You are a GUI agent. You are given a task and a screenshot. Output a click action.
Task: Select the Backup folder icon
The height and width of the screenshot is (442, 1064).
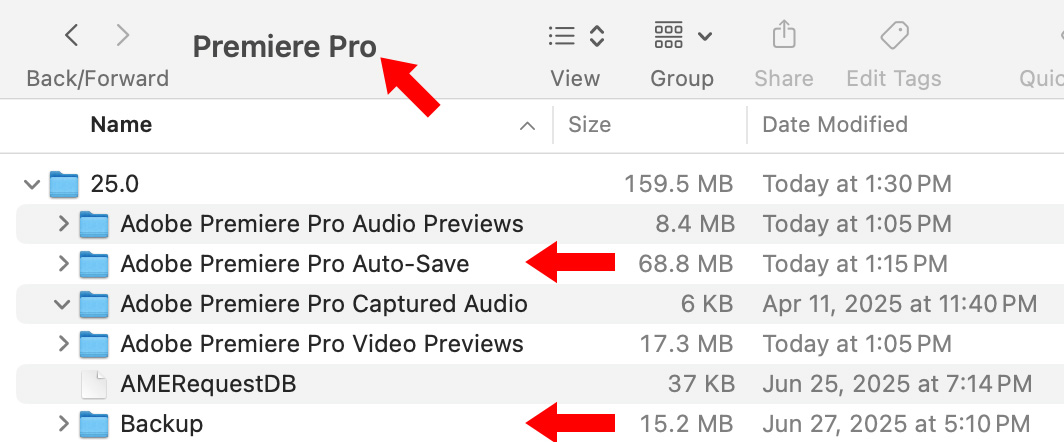coord(94,424)
